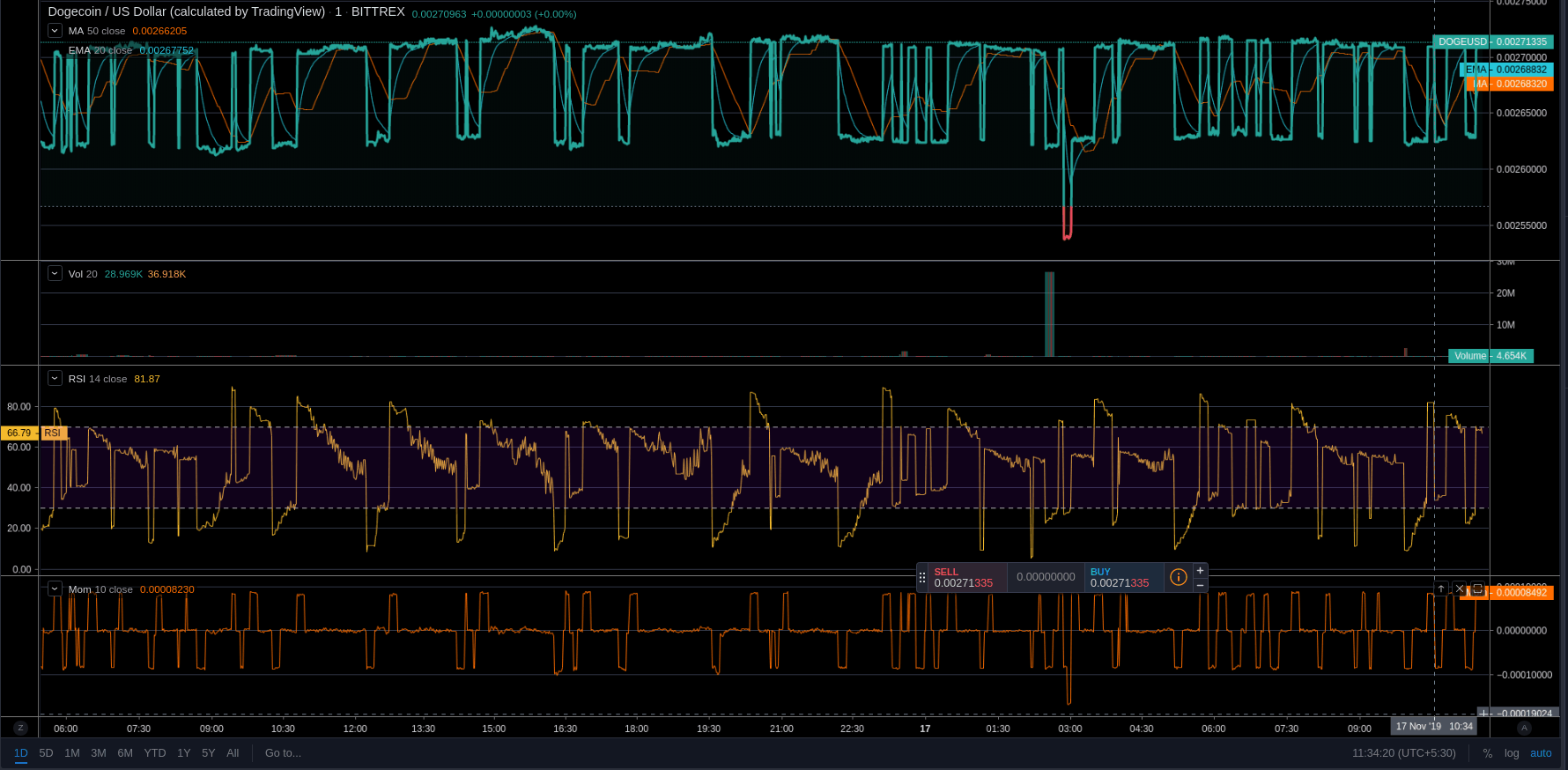Increase order quantity with plus button
1568x770 pixels.
(1200, 571)
